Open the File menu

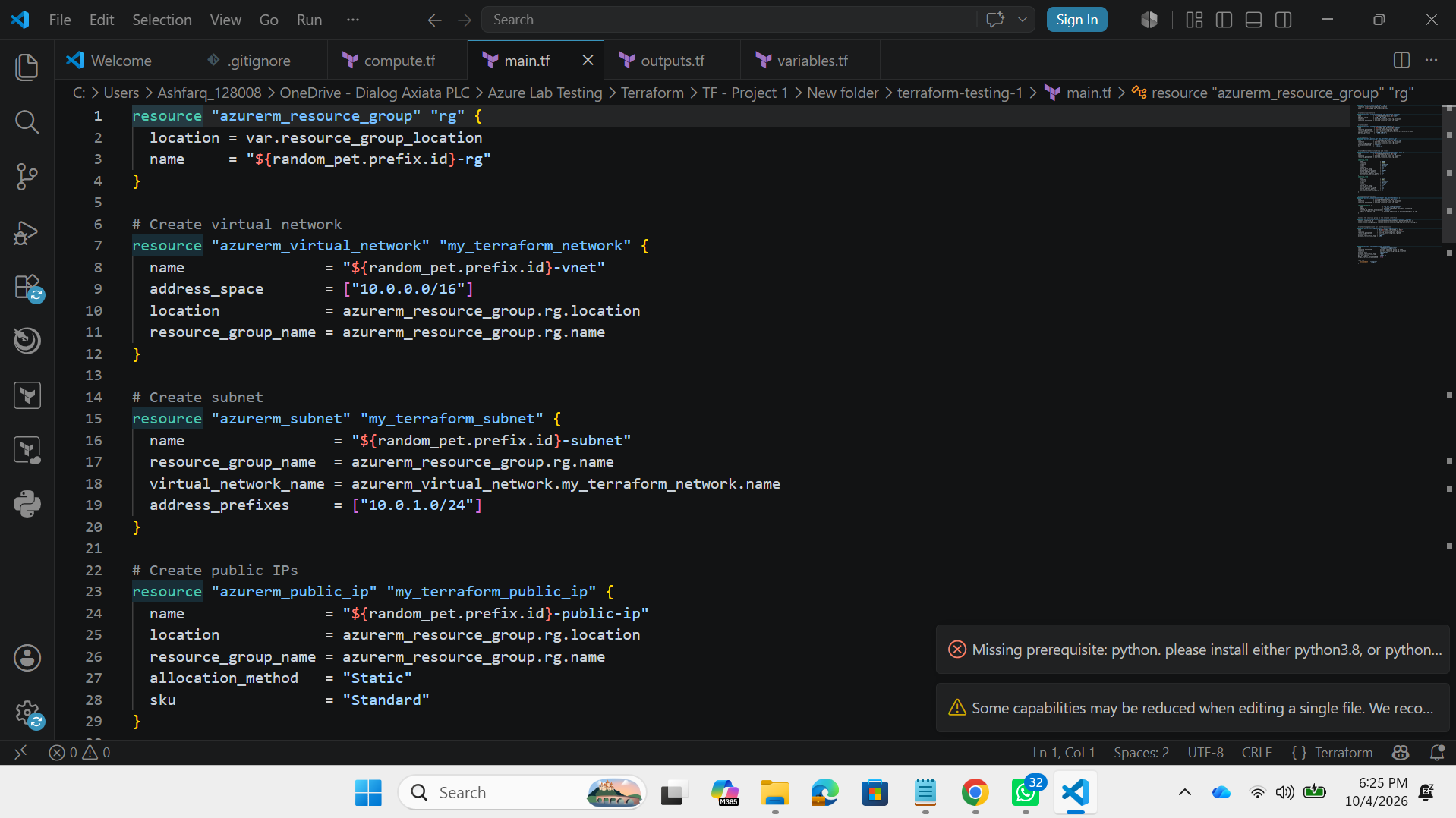click(59, 20)
